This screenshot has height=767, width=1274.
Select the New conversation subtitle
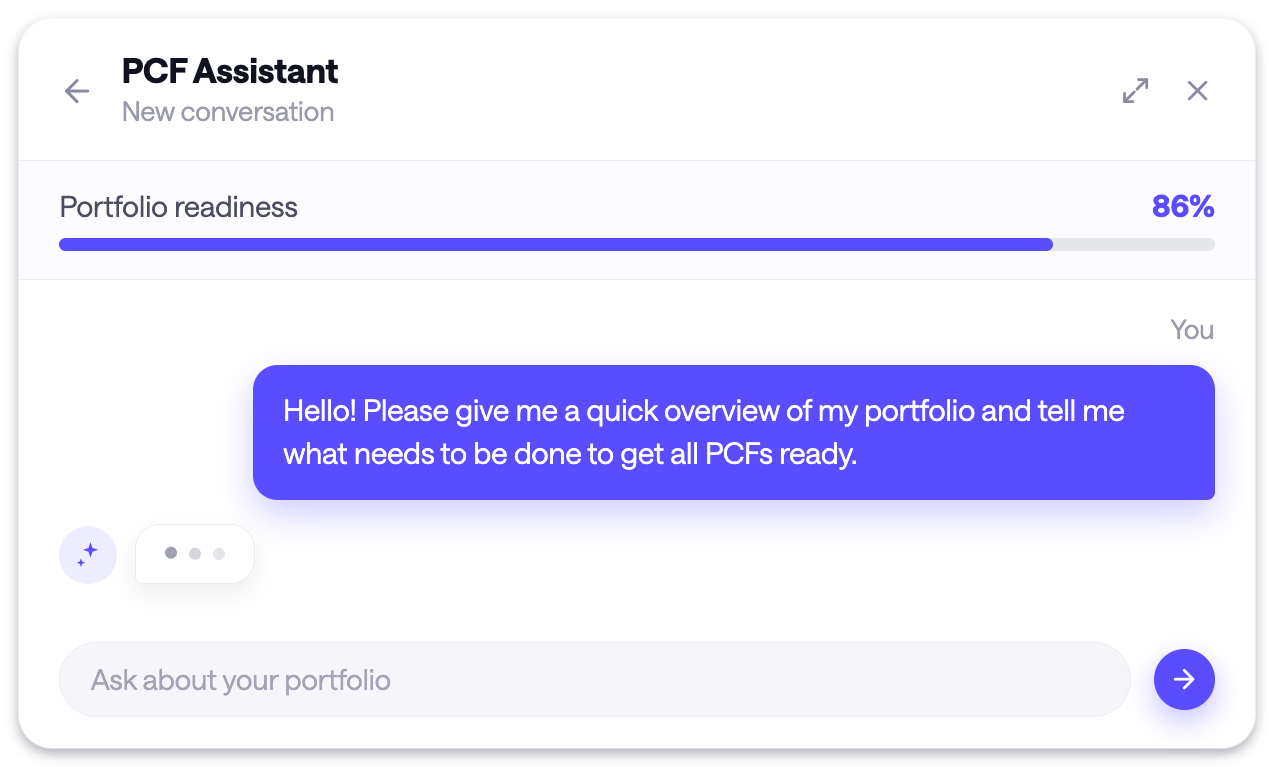tap(228, 112)
